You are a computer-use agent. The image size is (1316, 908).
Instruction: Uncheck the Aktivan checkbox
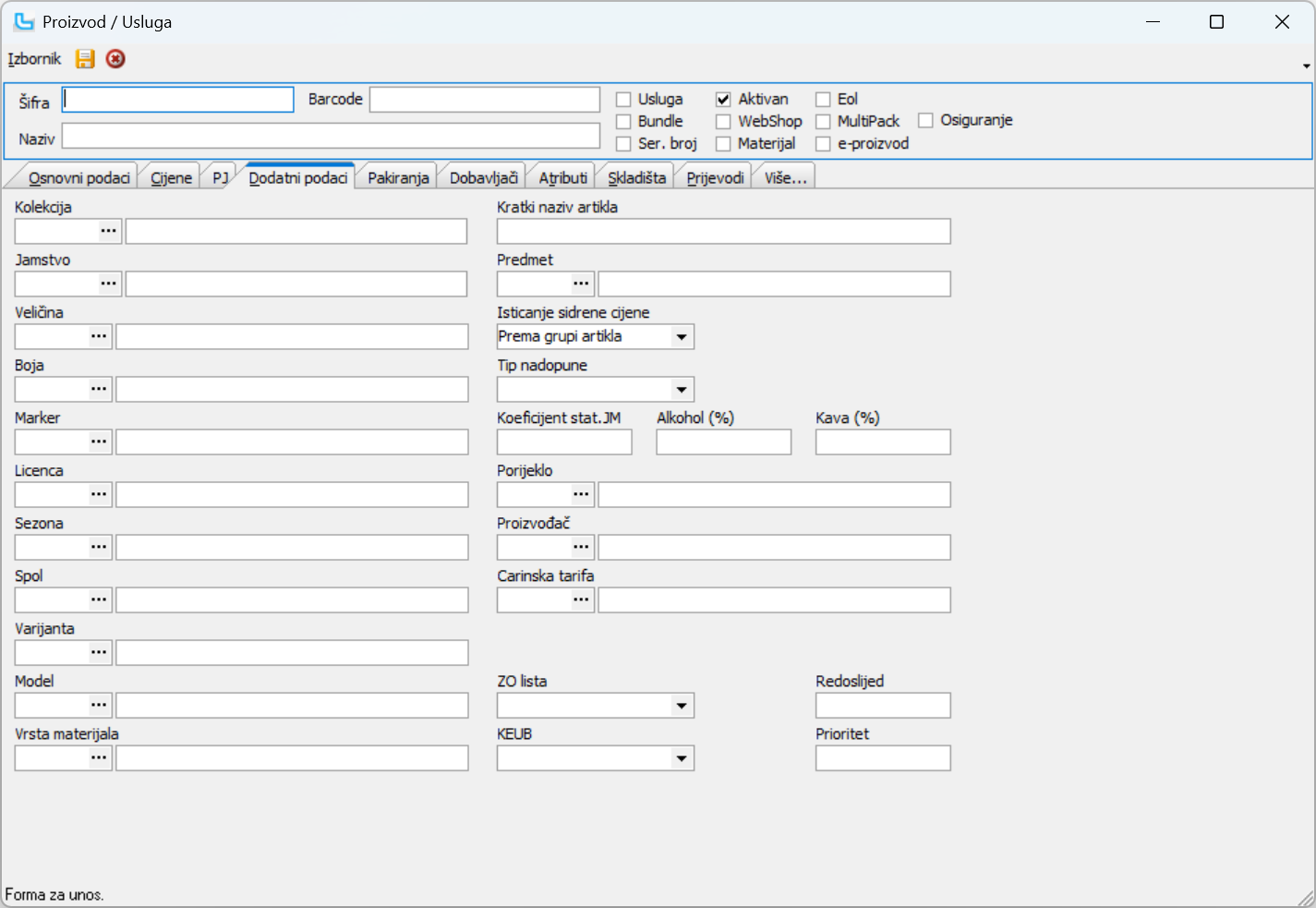(x=723, y=100)
